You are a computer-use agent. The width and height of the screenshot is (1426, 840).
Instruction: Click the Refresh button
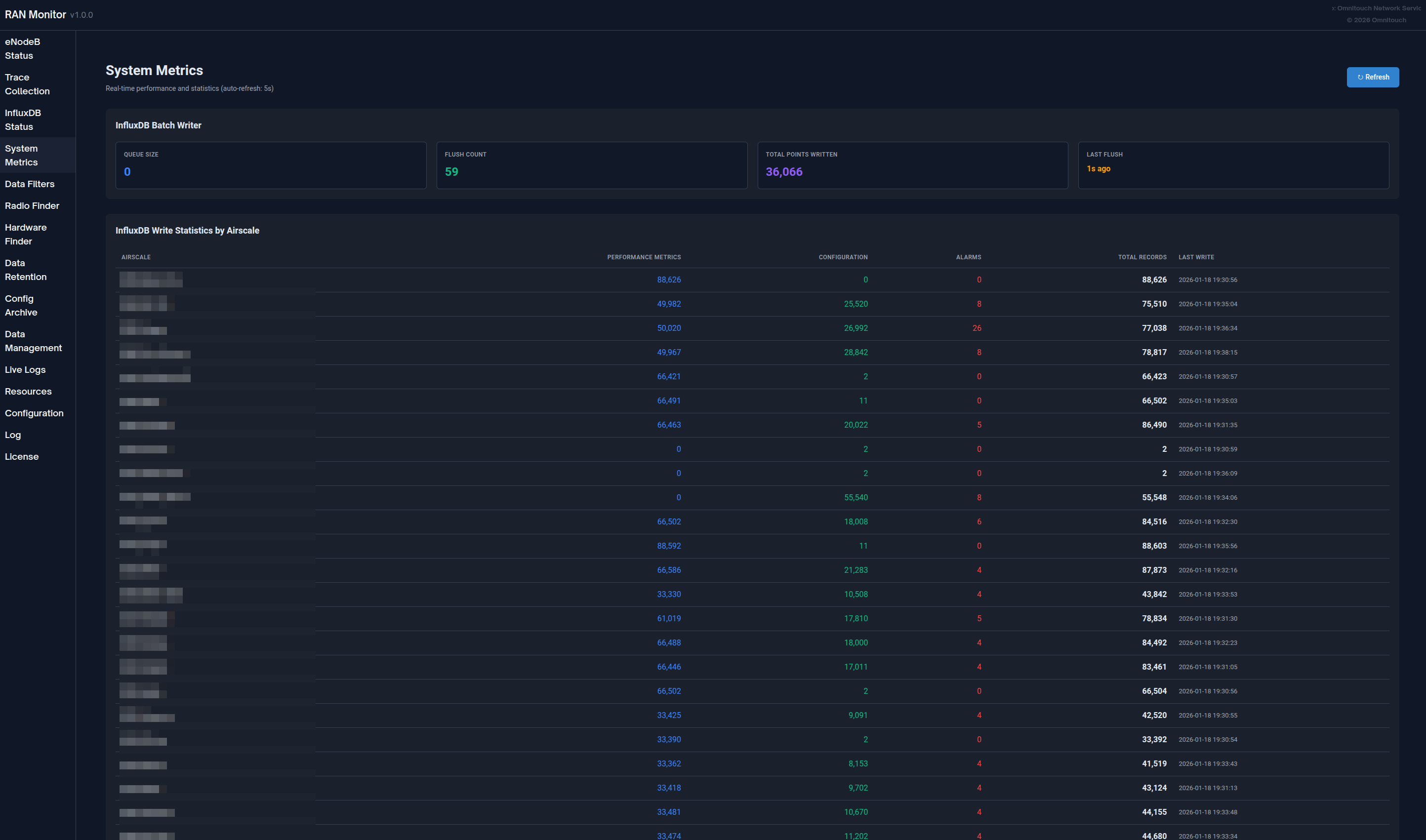1372,77
